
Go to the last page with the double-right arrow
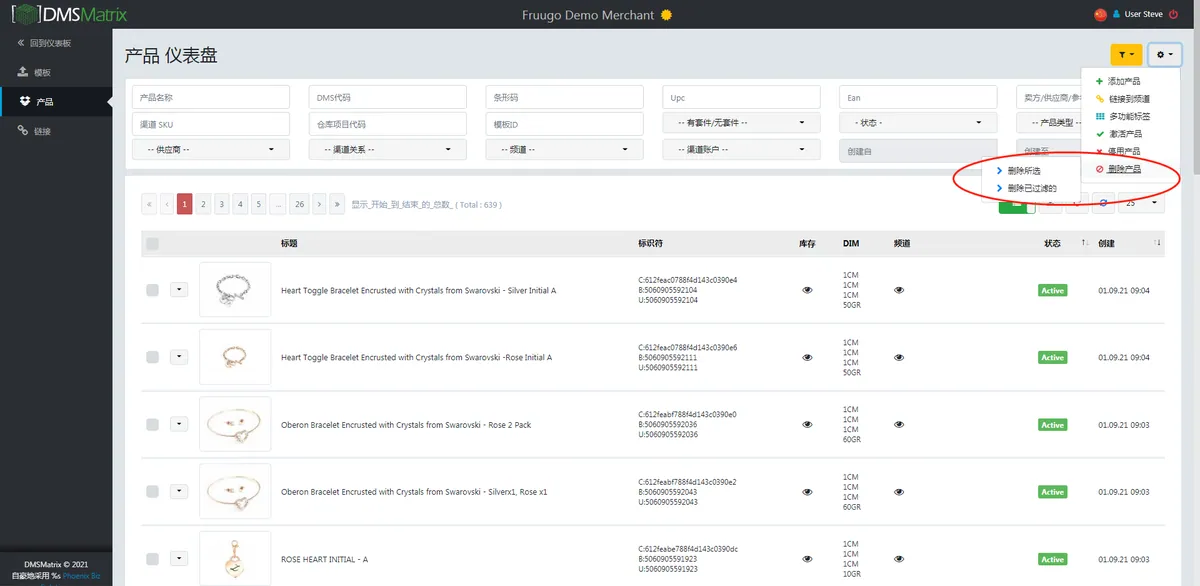[x=338, y=204]
